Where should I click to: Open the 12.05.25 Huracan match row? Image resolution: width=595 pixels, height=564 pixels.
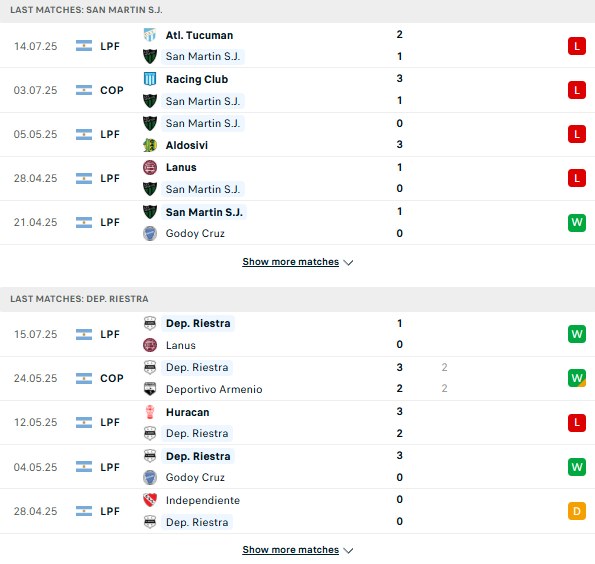298,422
